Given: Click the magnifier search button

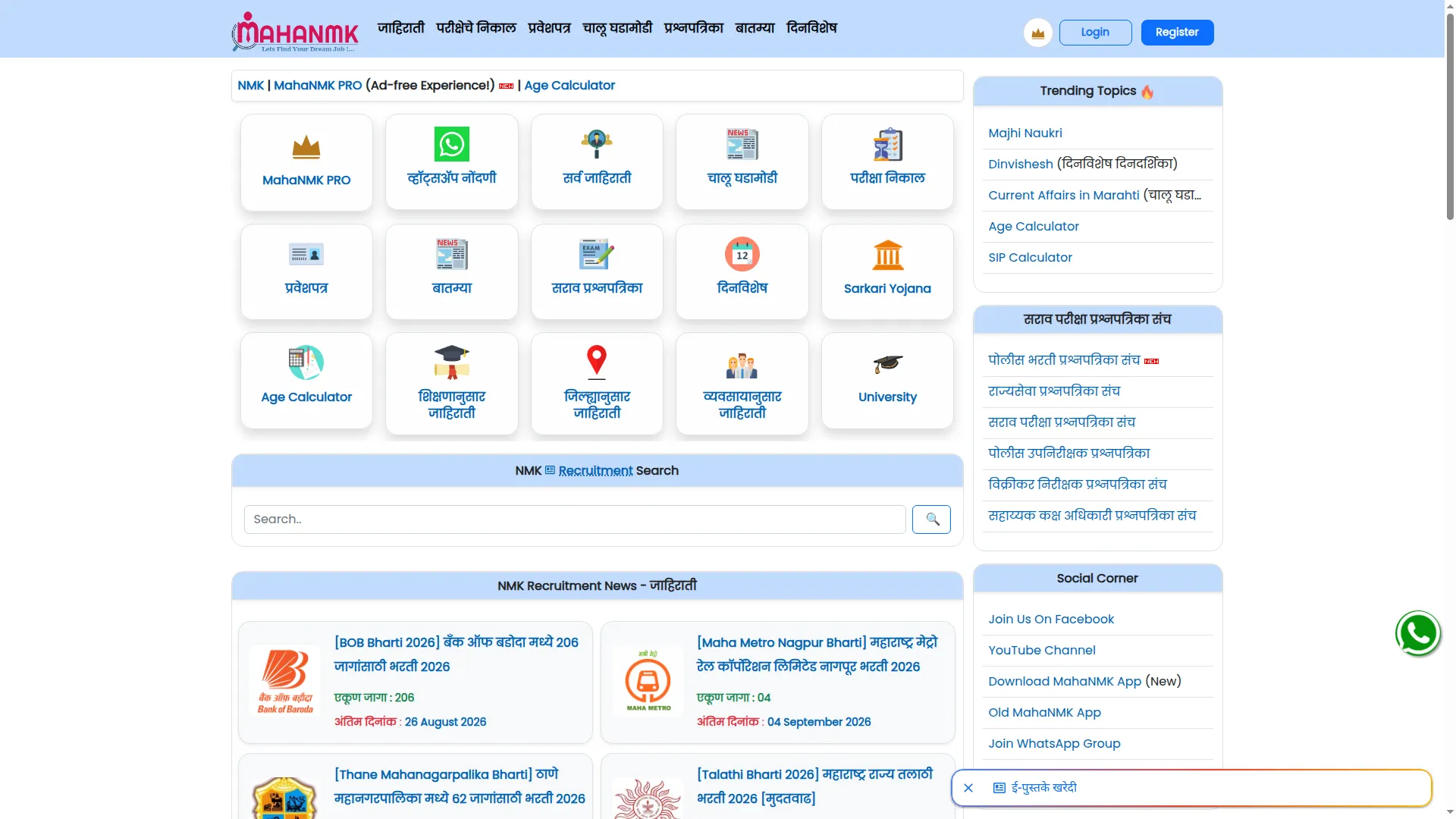Looking at the screenshot, I should point(931,519).
